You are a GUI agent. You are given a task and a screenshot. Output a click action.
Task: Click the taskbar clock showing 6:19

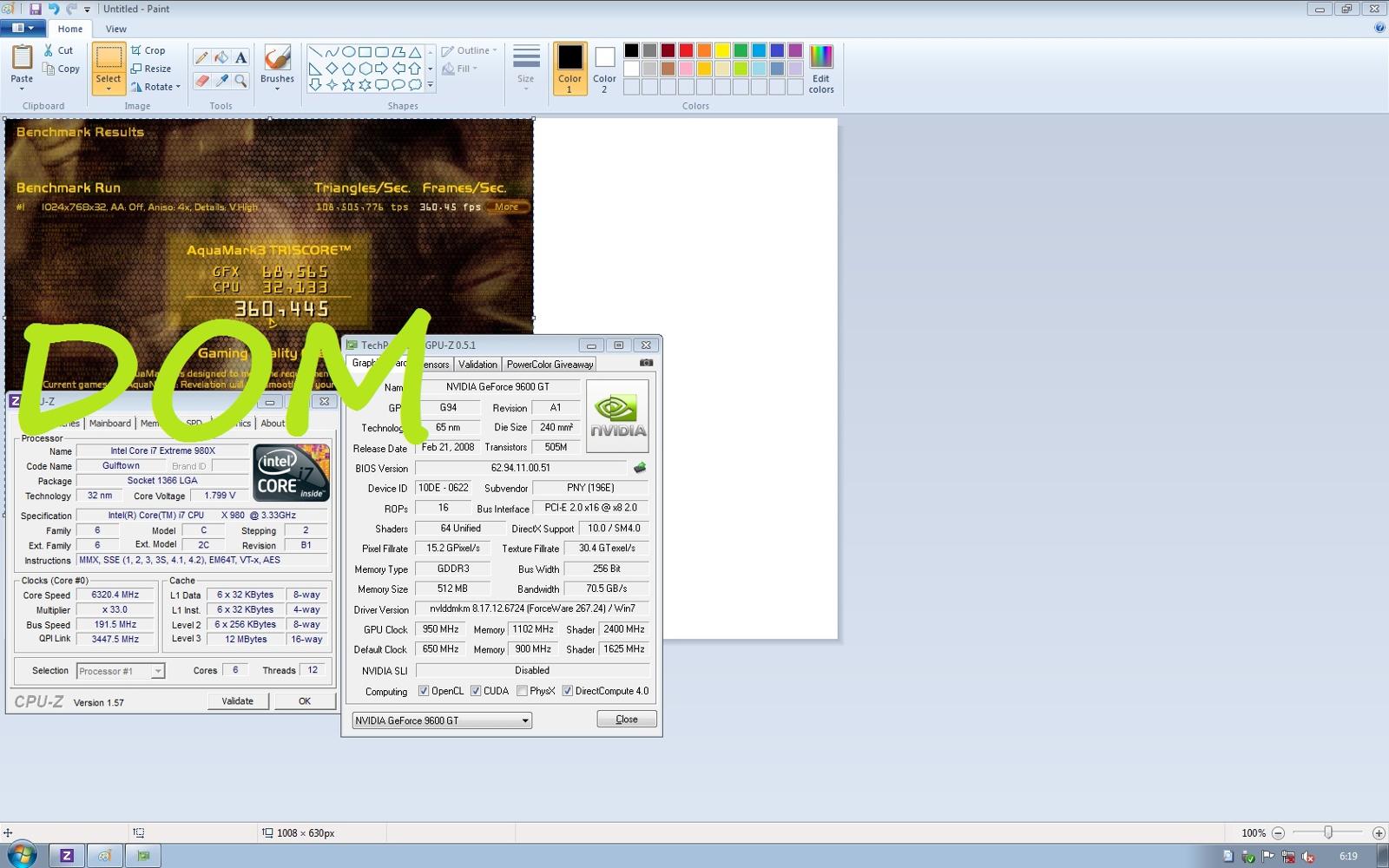[x=1348, y=856]
